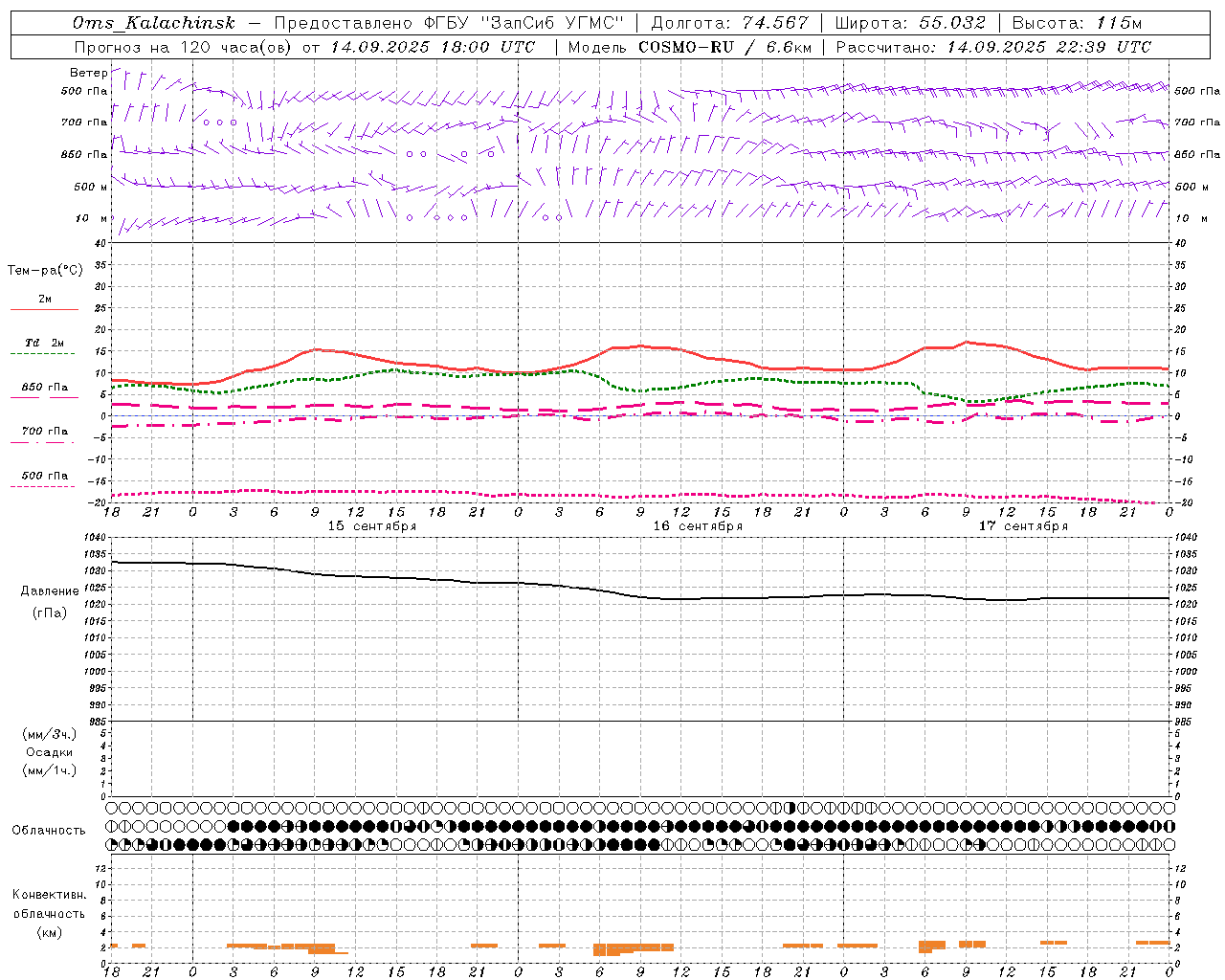Click the station name Oms_Kalachinsk

coord(153,23)
